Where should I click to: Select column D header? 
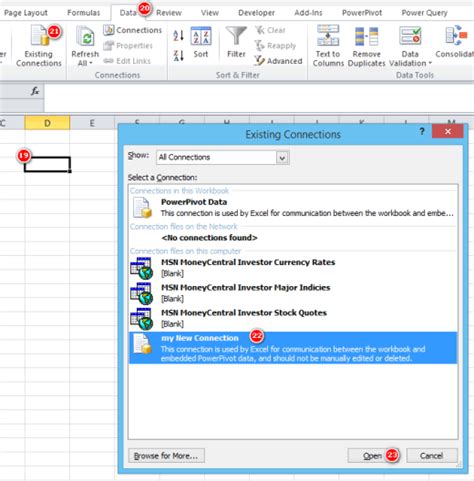click(47, 123)
